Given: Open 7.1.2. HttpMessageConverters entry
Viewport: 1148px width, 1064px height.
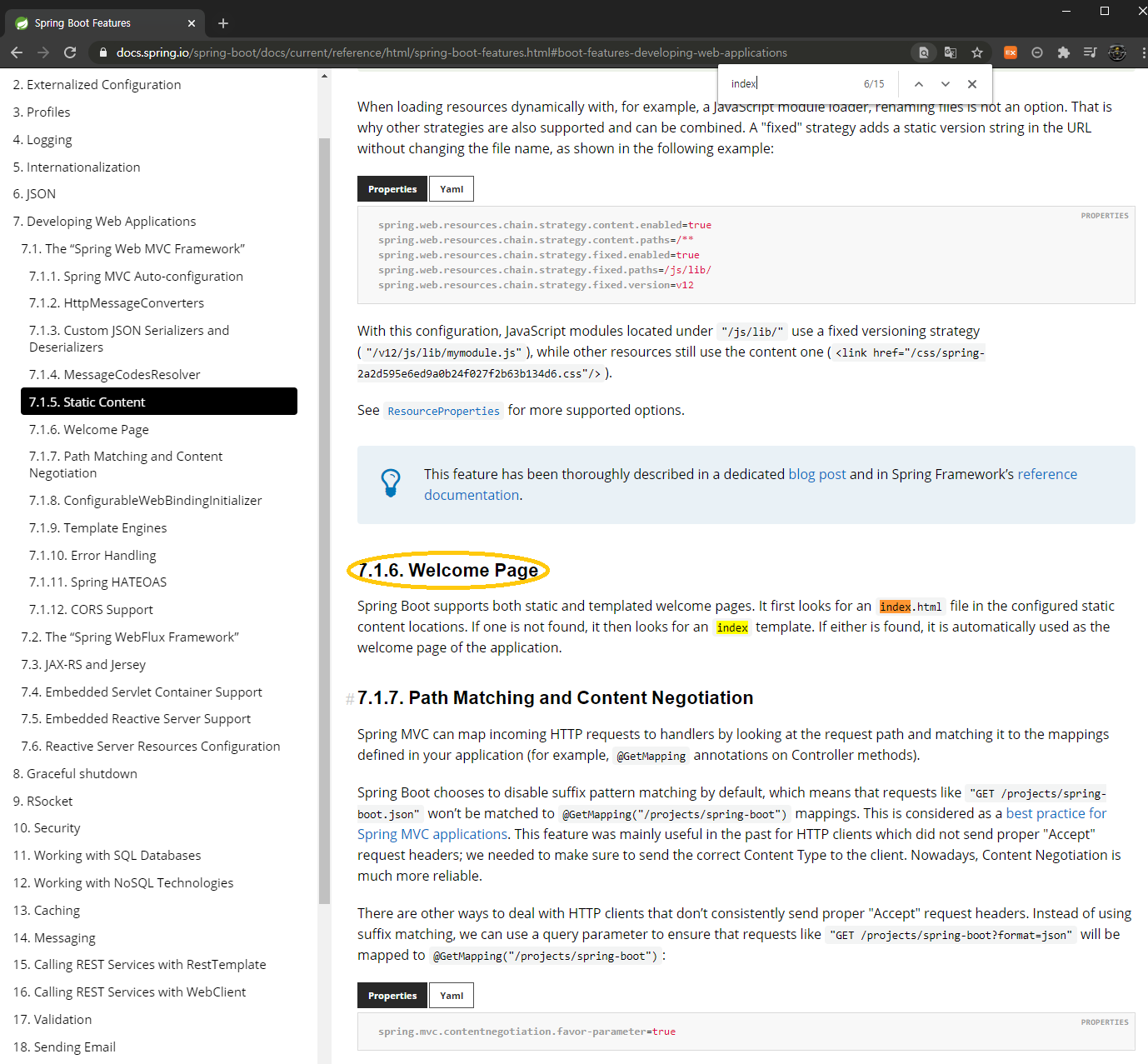Looking at the screenshot, I should click(117, 303).
